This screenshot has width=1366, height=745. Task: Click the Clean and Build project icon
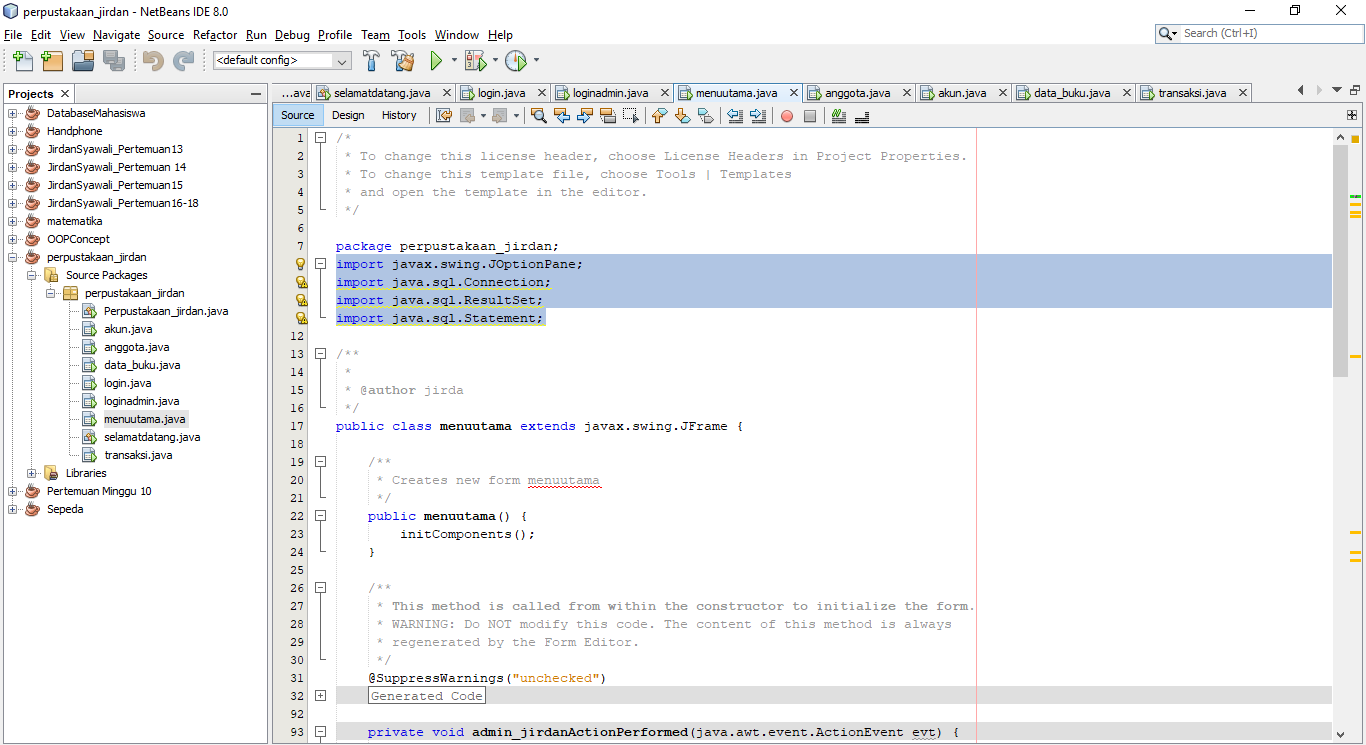click(x=404, y=60)
